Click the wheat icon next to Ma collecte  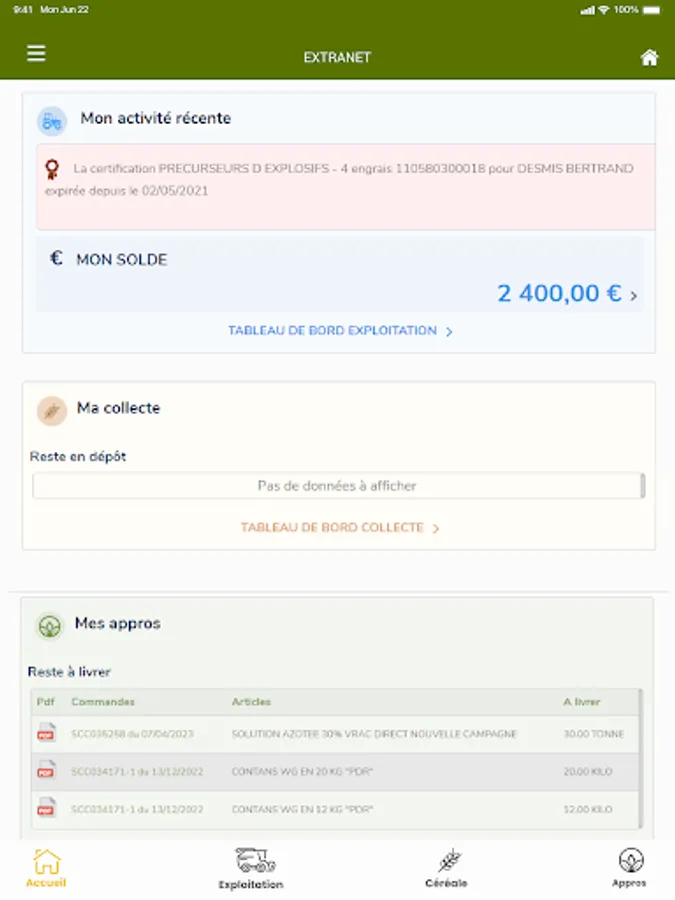(52, 410)
